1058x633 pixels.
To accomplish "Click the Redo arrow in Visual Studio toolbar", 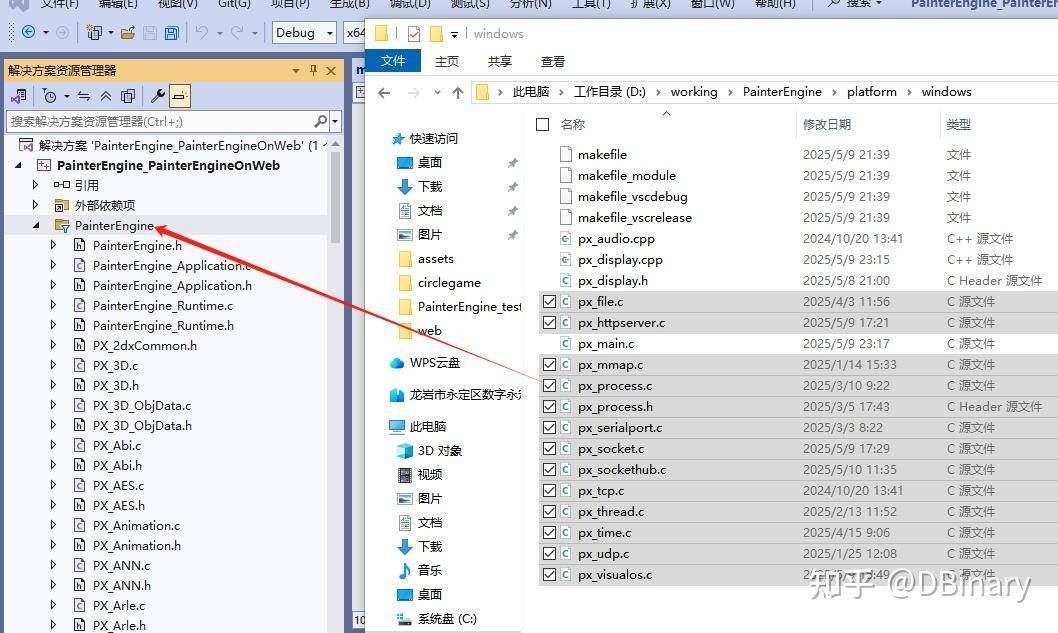I will click(237, 32).
